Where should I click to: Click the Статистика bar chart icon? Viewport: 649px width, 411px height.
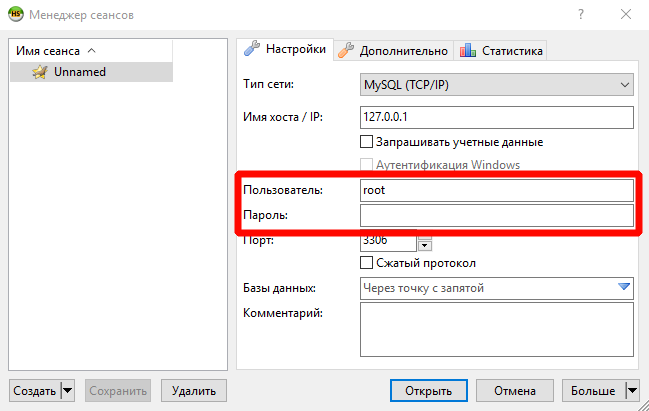(467, 50)
